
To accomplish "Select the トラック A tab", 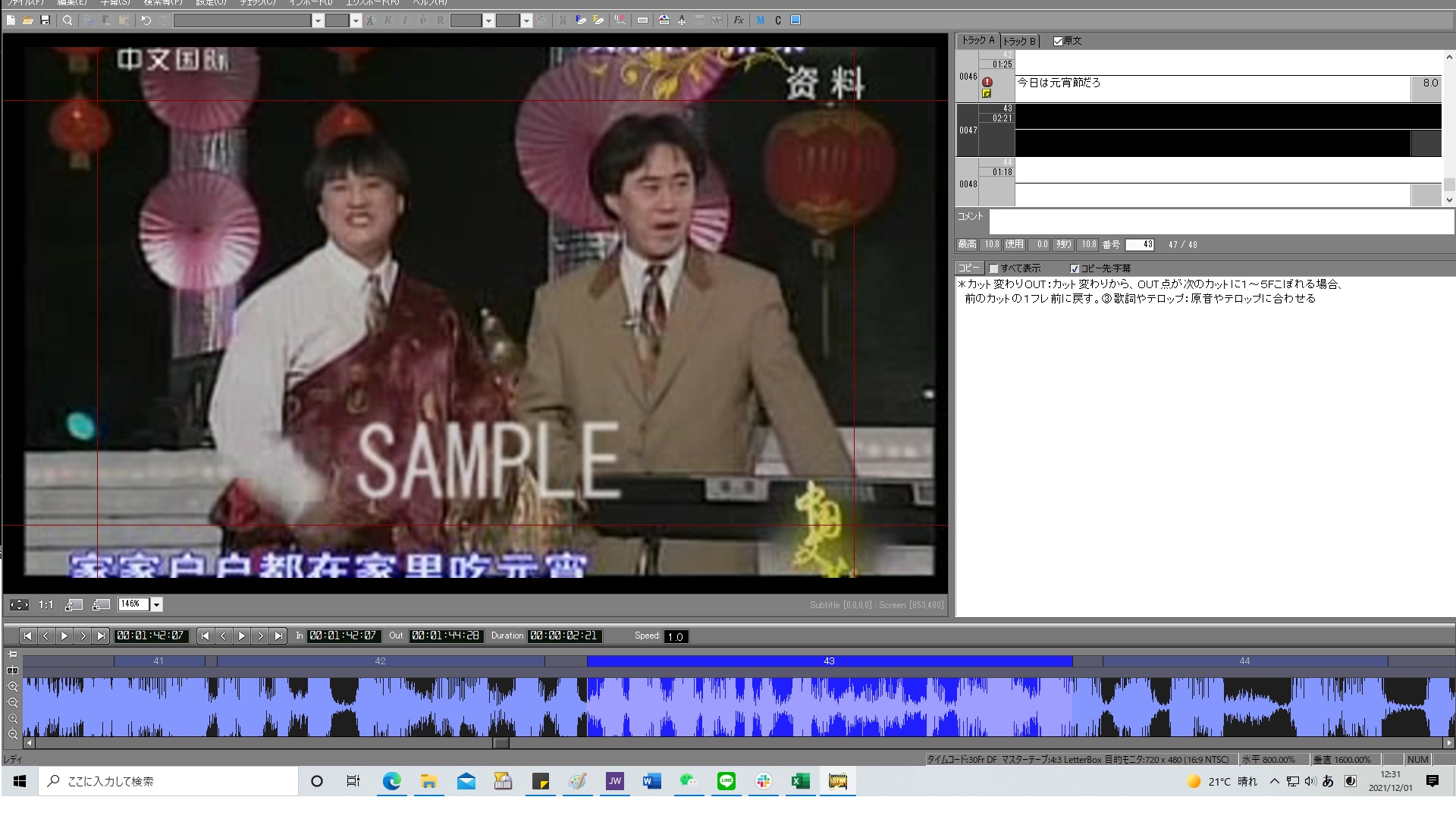I will pyautogui.click(x=977, y=40).
